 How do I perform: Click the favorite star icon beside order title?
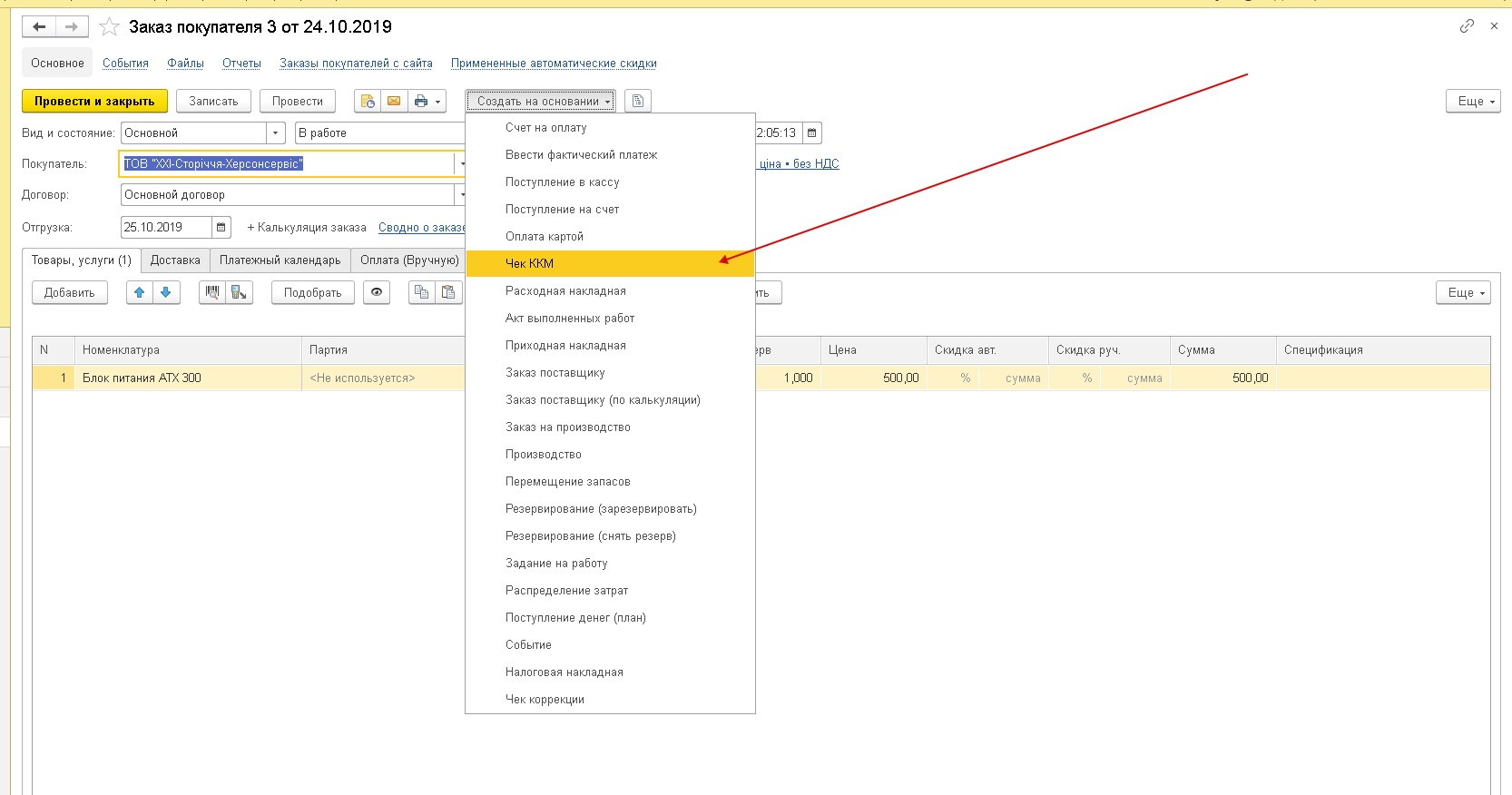109,27
